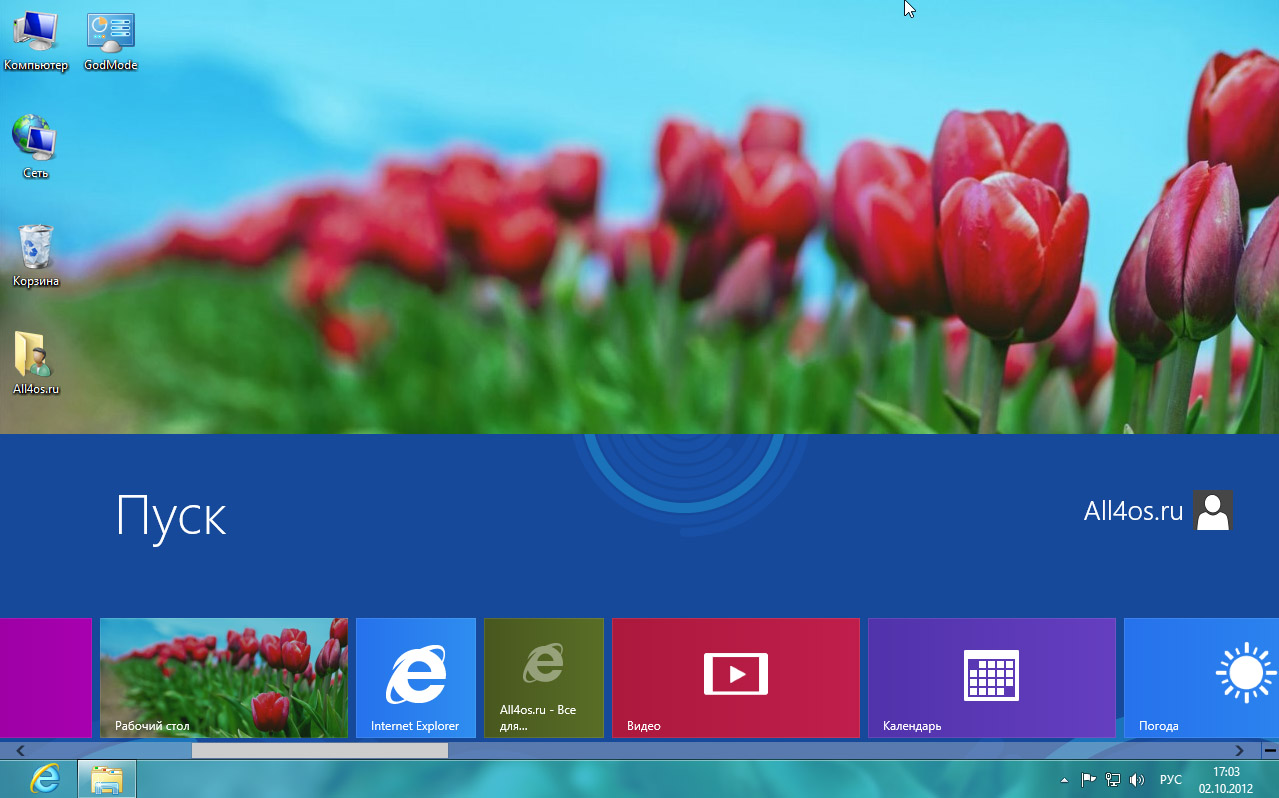Image resolution: width=1279 pixels, height=798 pixels.
Task: Select the Корзина recycle bin icon
Action: click(35, 255)
